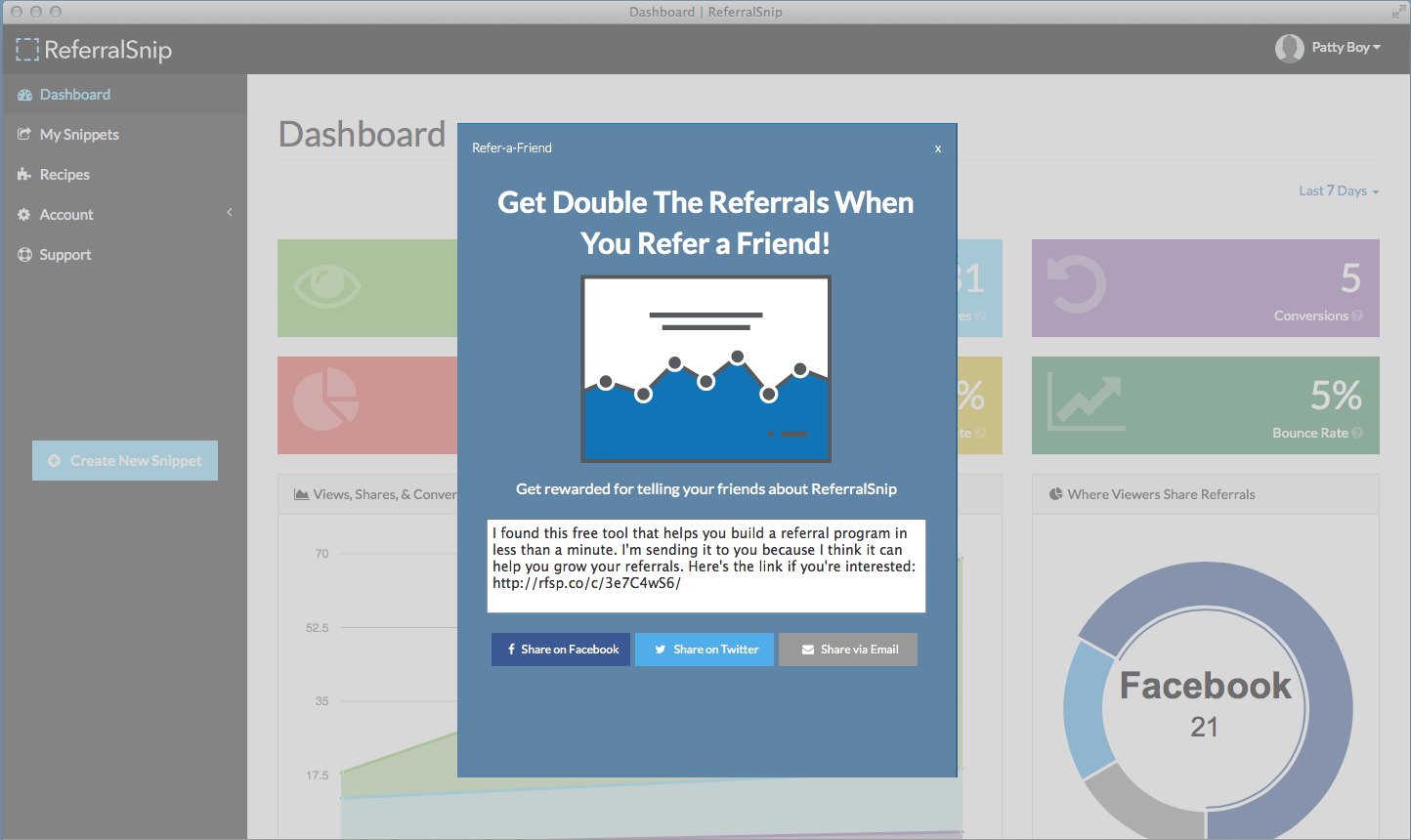The height and width of the screenshot is (840, 1411).
Task: Click the purple Conversions stat card
Action: click(1206, 288)
